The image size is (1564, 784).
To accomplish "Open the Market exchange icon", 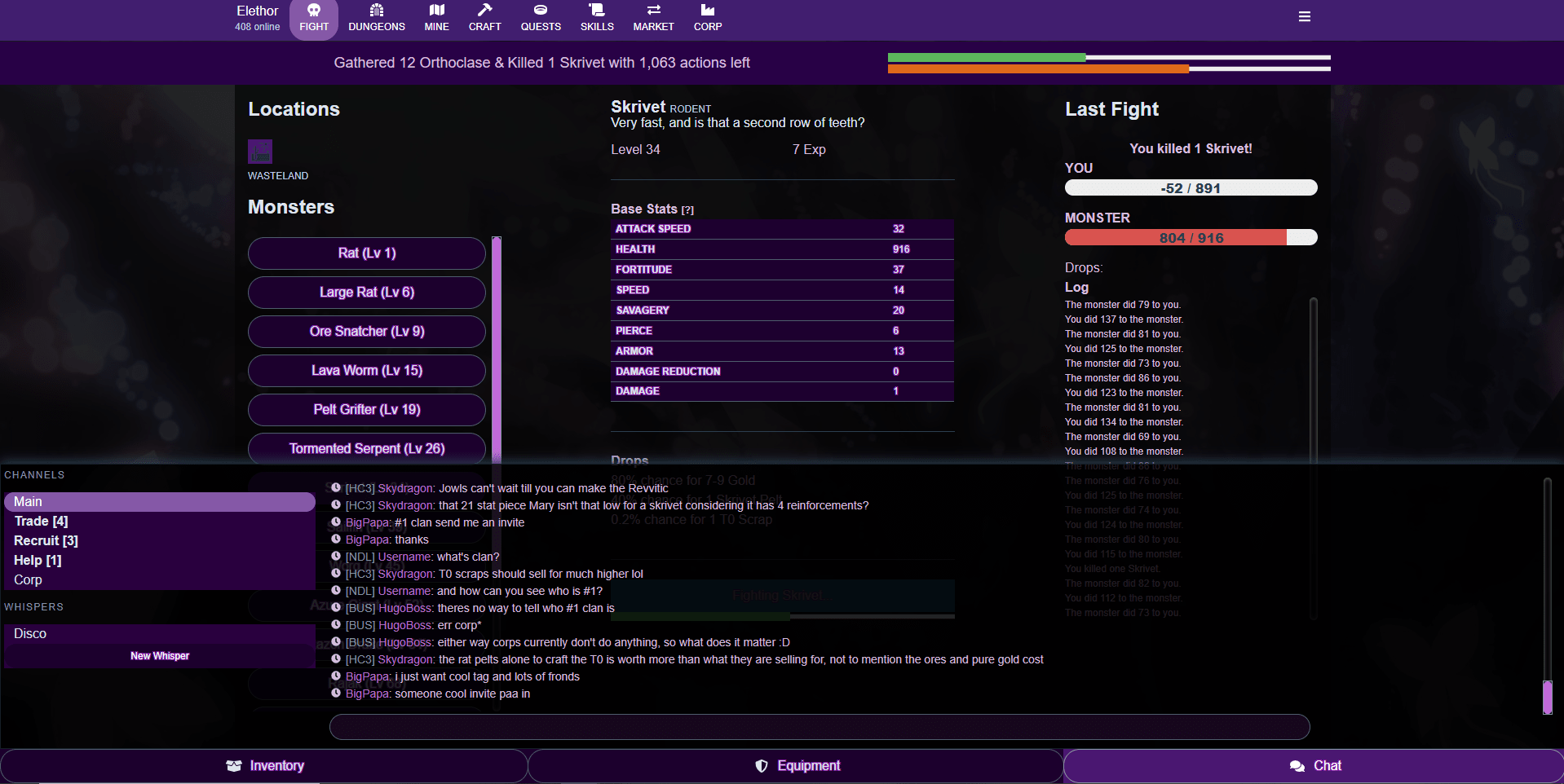I will click(653, 11).
